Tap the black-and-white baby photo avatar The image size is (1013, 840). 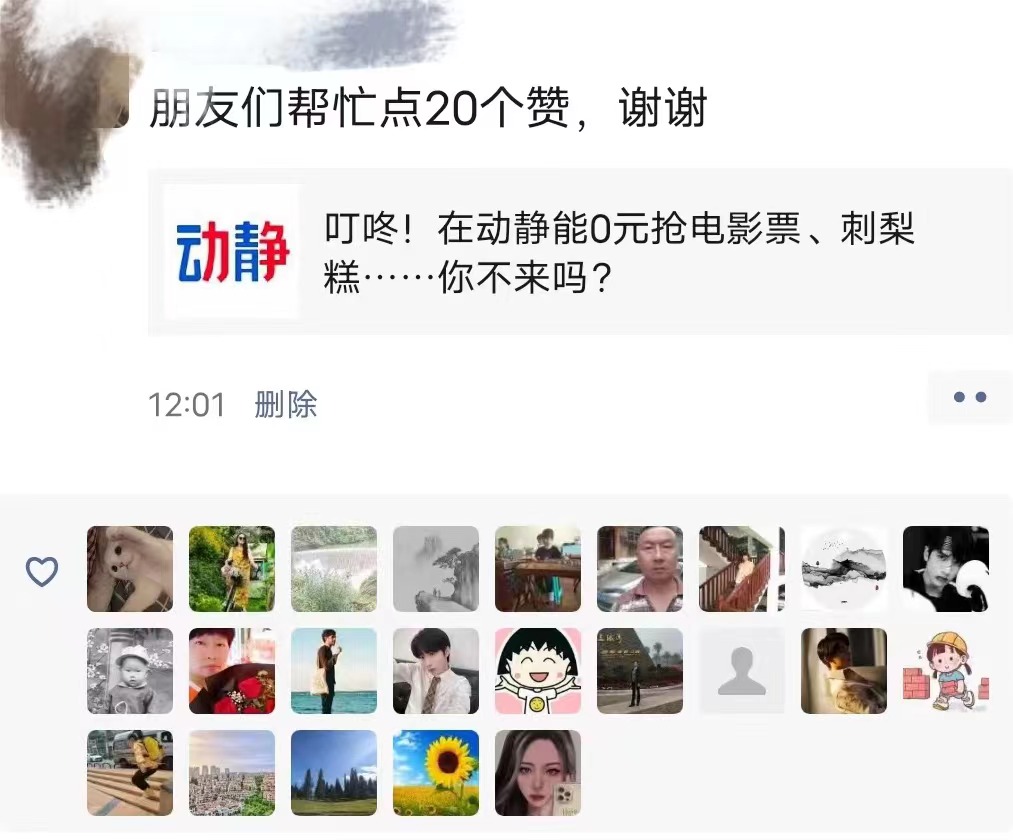(130, 671)
